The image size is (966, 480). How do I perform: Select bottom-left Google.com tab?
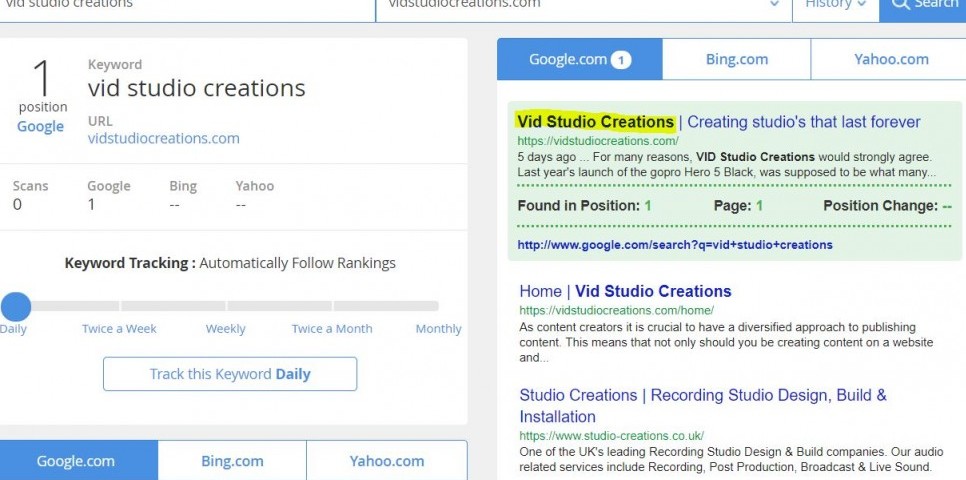click(x=79, y=460)
